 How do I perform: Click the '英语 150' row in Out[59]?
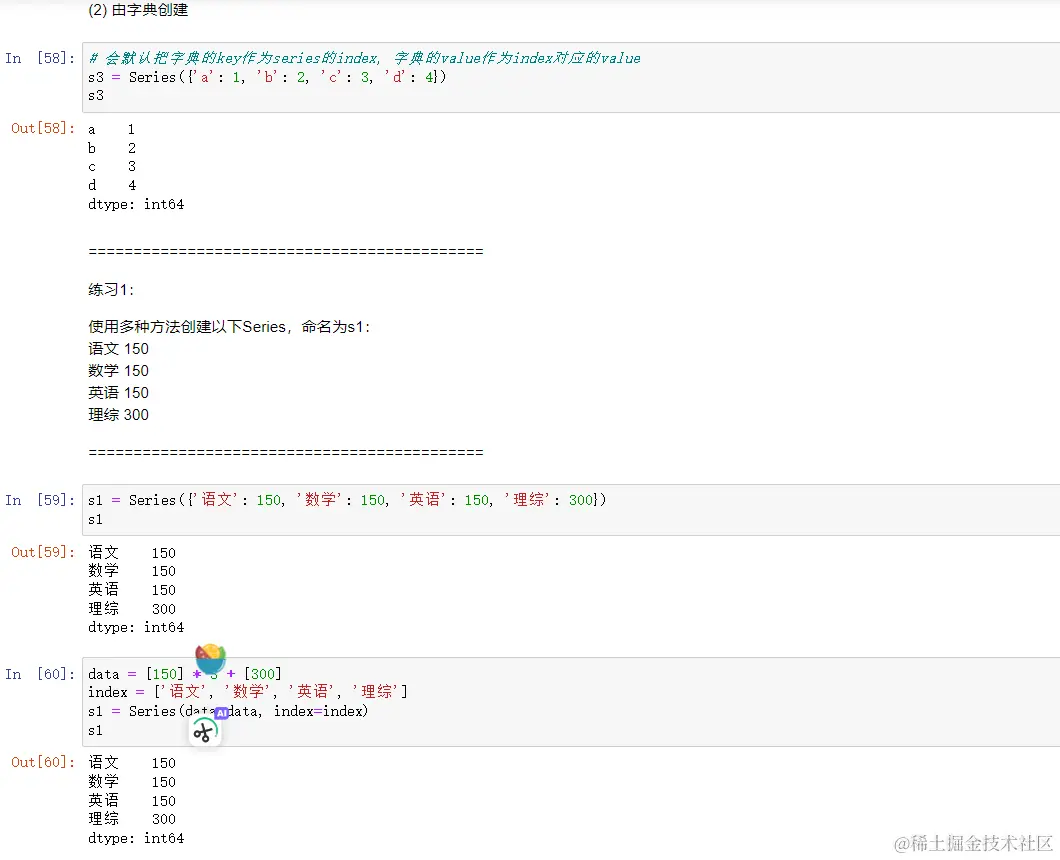point(132,590)
